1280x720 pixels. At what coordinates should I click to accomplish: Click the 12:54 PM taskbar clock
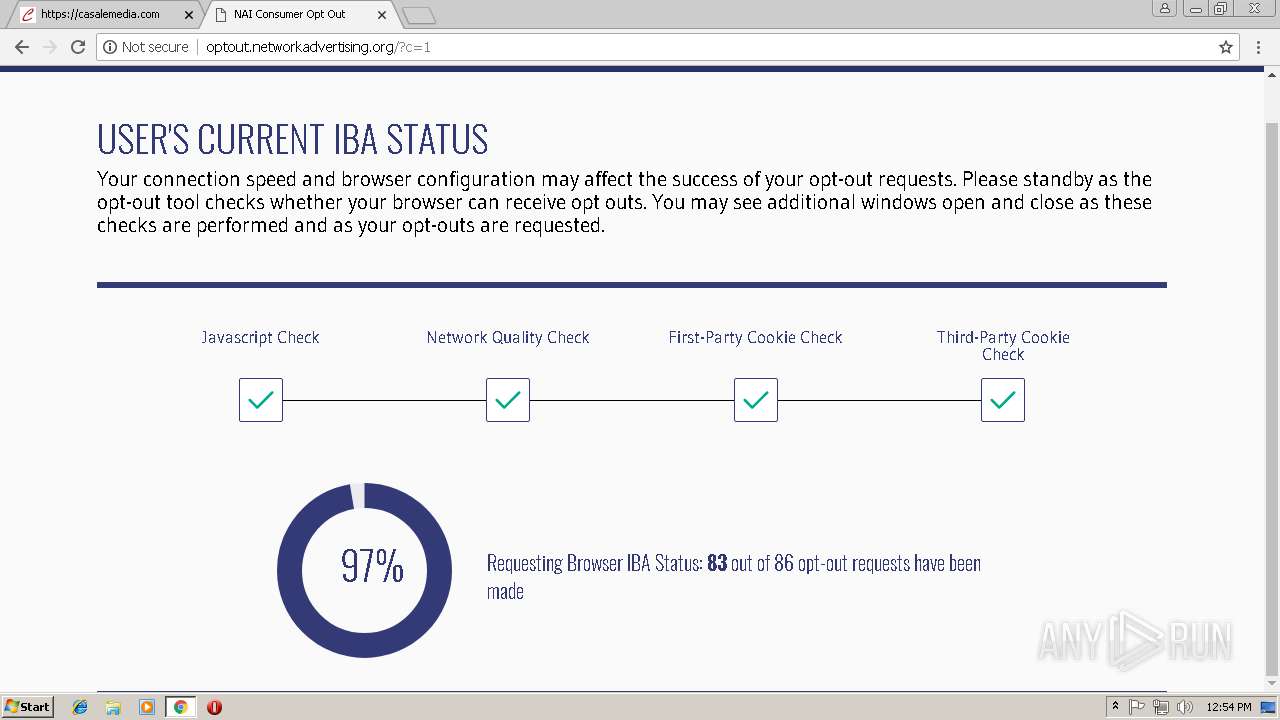[x=1229, y=707]
